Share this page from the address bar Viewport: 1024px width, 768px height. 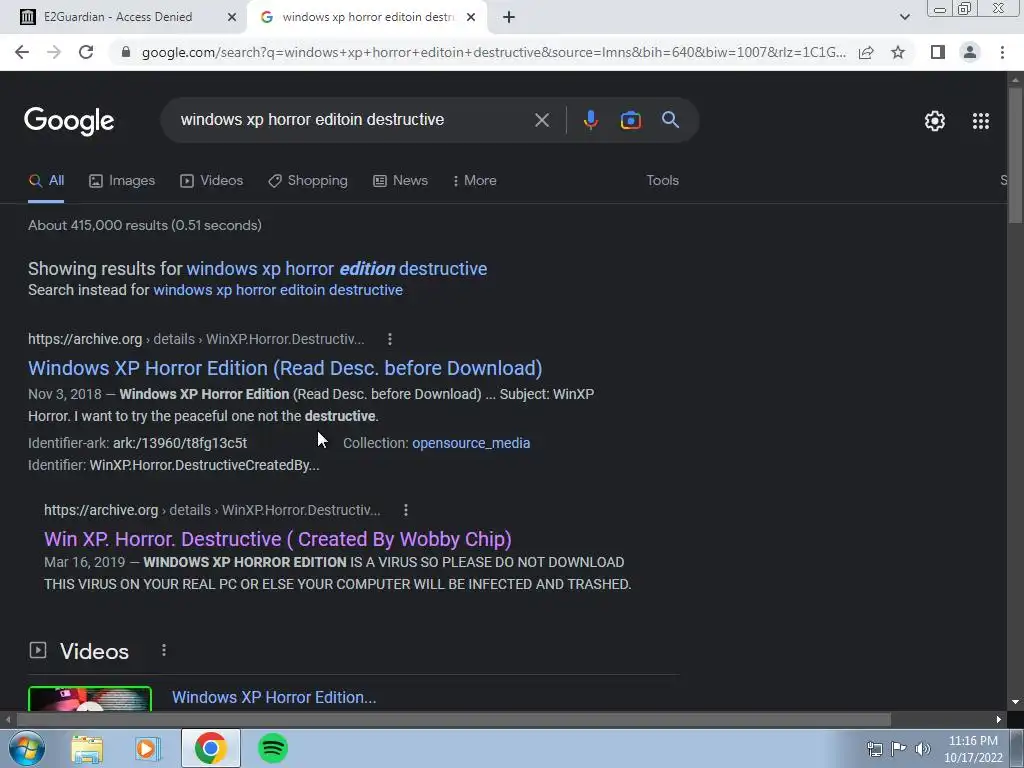pyautogui.click(x=866, y=52)
